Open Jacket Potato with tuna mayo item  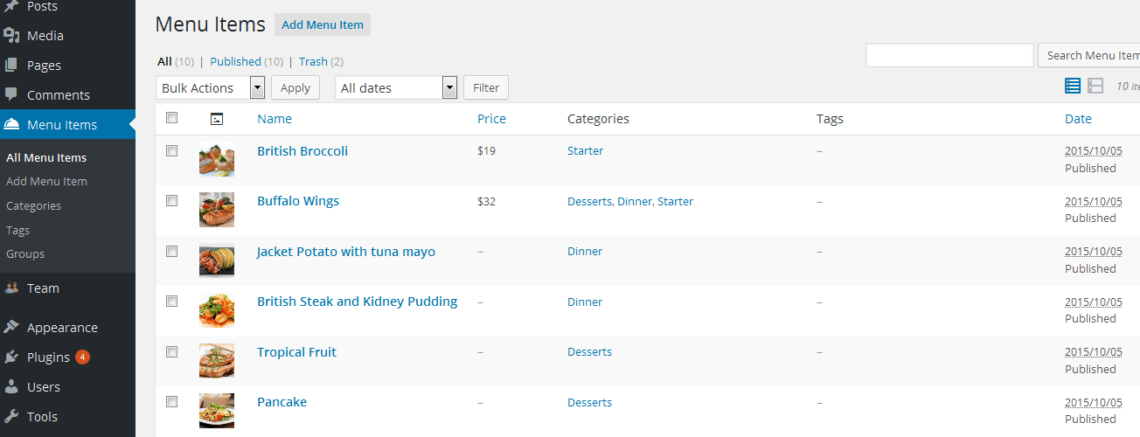[346, 252]
